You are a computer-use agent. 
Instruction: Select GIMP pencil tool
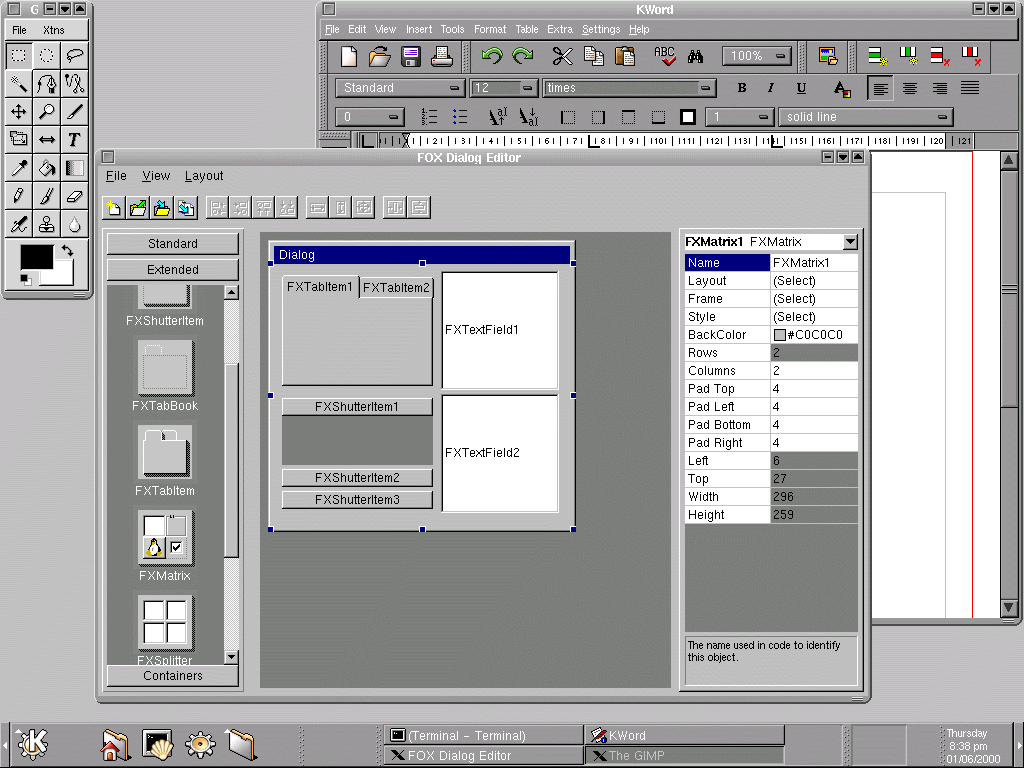pyautogui.click(x=18, y=196)
